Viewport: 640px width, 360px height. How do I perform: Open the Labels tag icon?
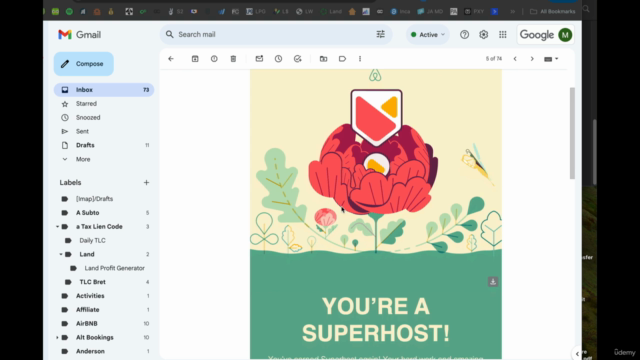coord(342,59)
